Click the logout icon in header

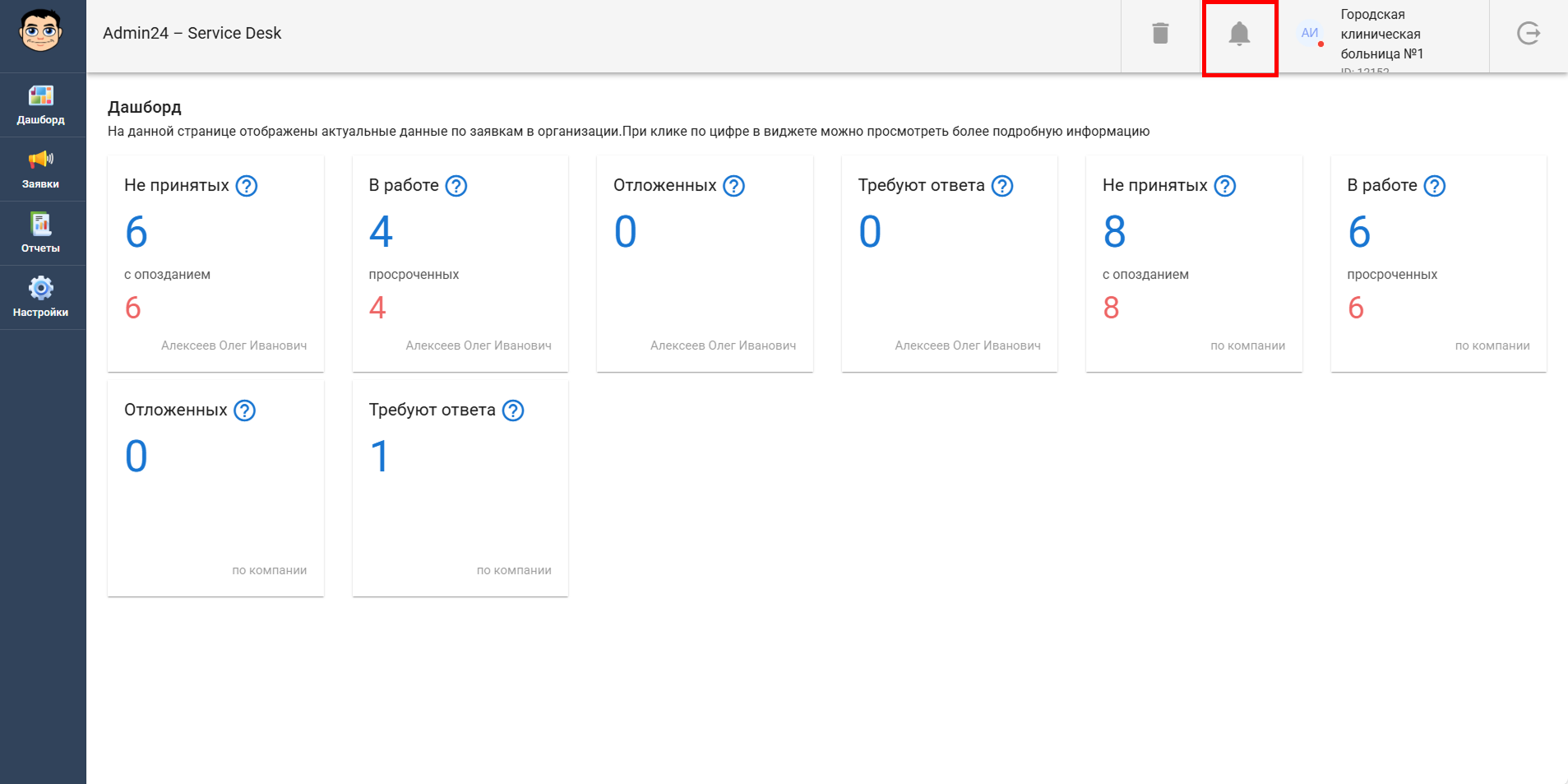tap(1528, 34)
